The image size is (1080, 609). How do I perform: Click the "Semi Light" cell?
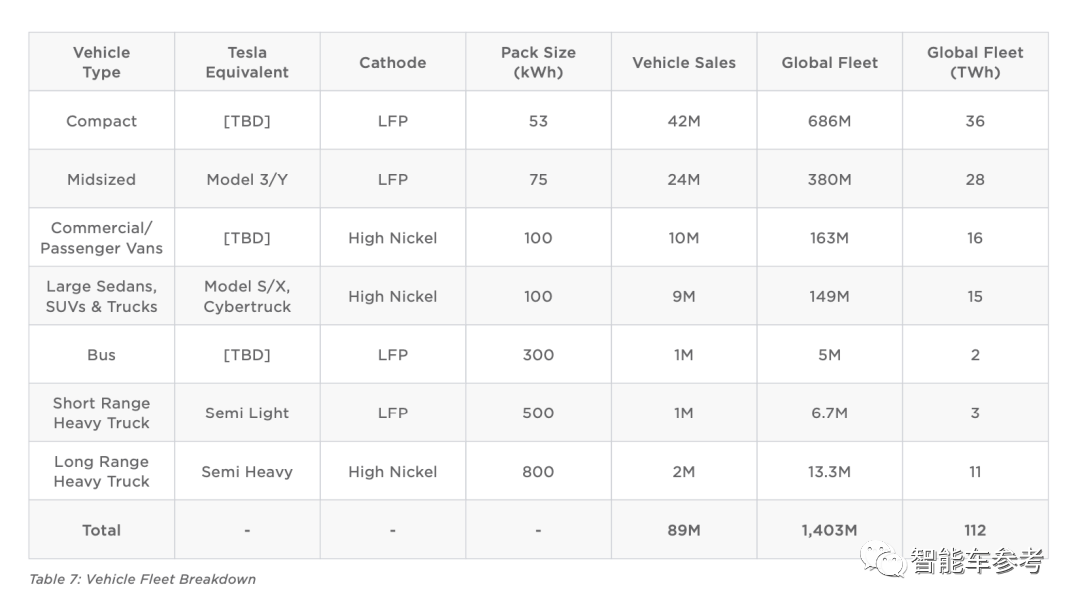click(247, 413)
